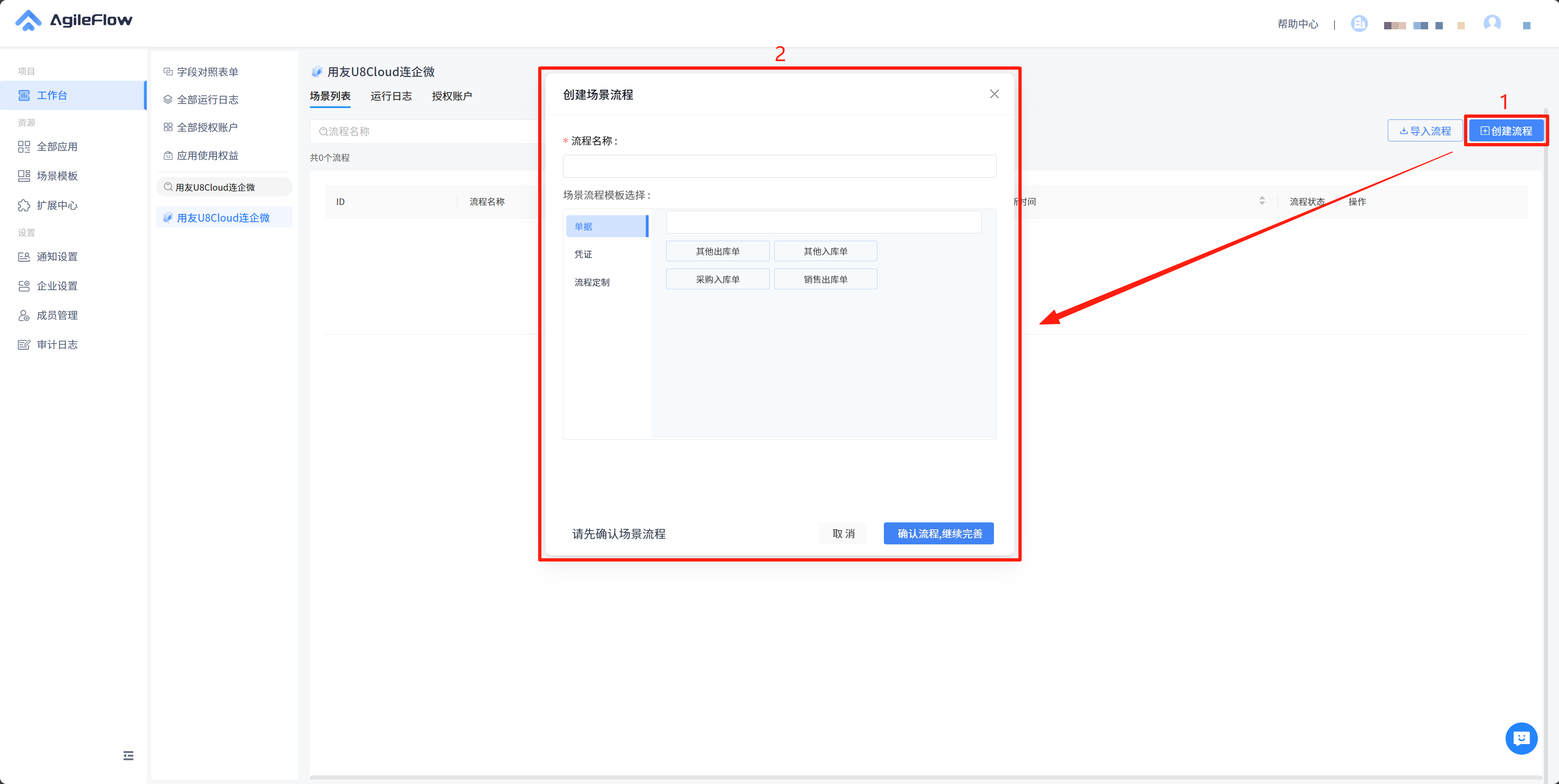Viewport: 1559px width, 784px height.
Task: Click the user avatar icon in header
Action: coord(1492,24)
